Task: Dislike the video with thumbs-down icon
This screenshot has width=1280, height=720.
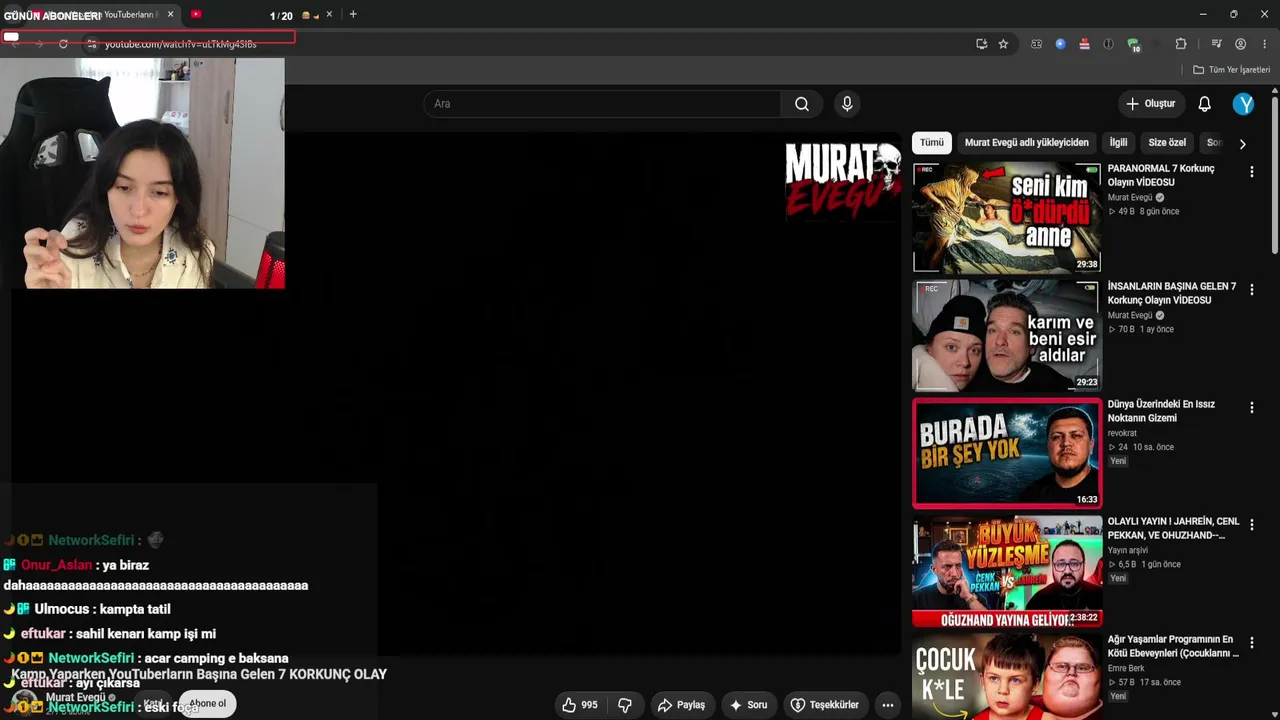Action: tap(625, 705)
